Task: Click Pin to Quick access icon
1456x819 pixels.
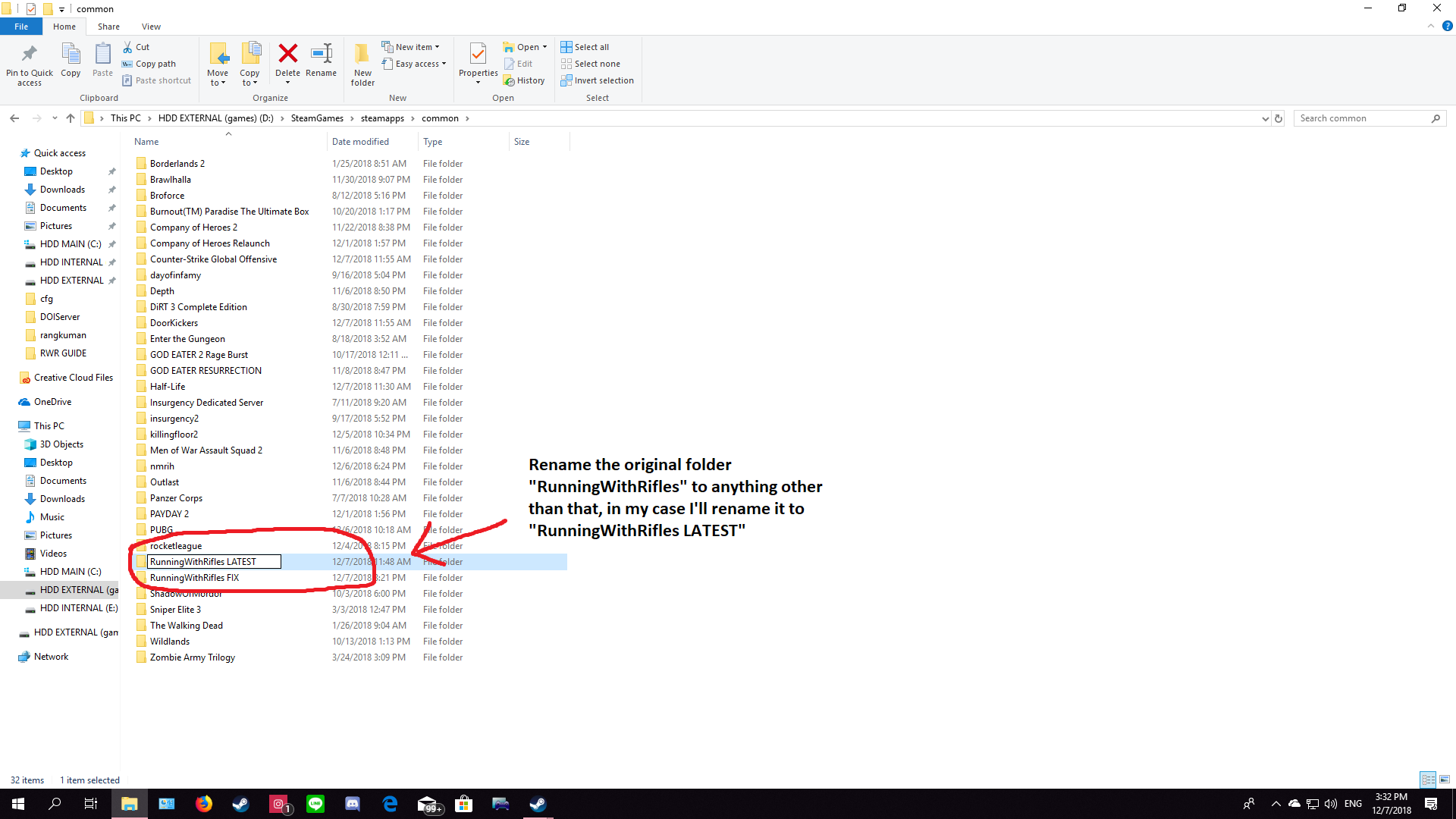Action: point(30,55)
